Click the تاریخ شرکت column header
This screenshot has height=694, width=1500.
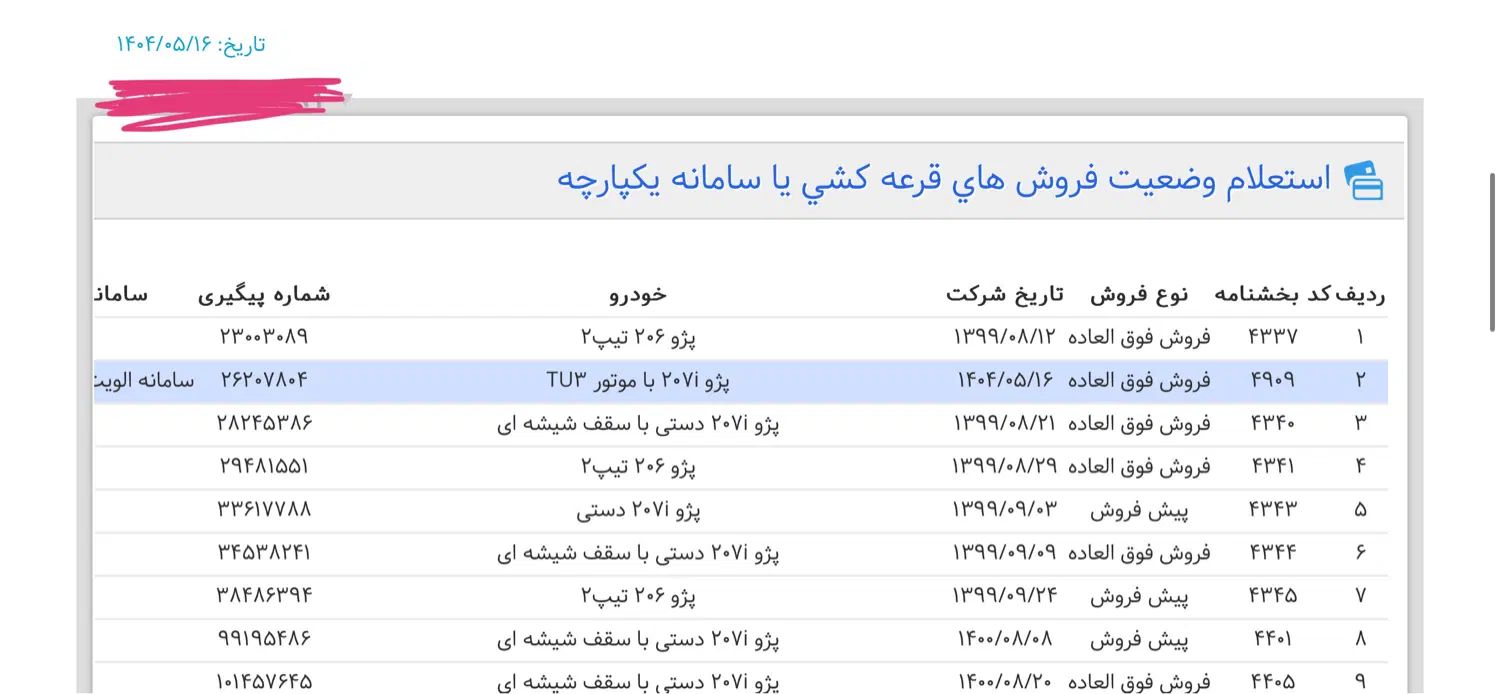(1005, 295)
